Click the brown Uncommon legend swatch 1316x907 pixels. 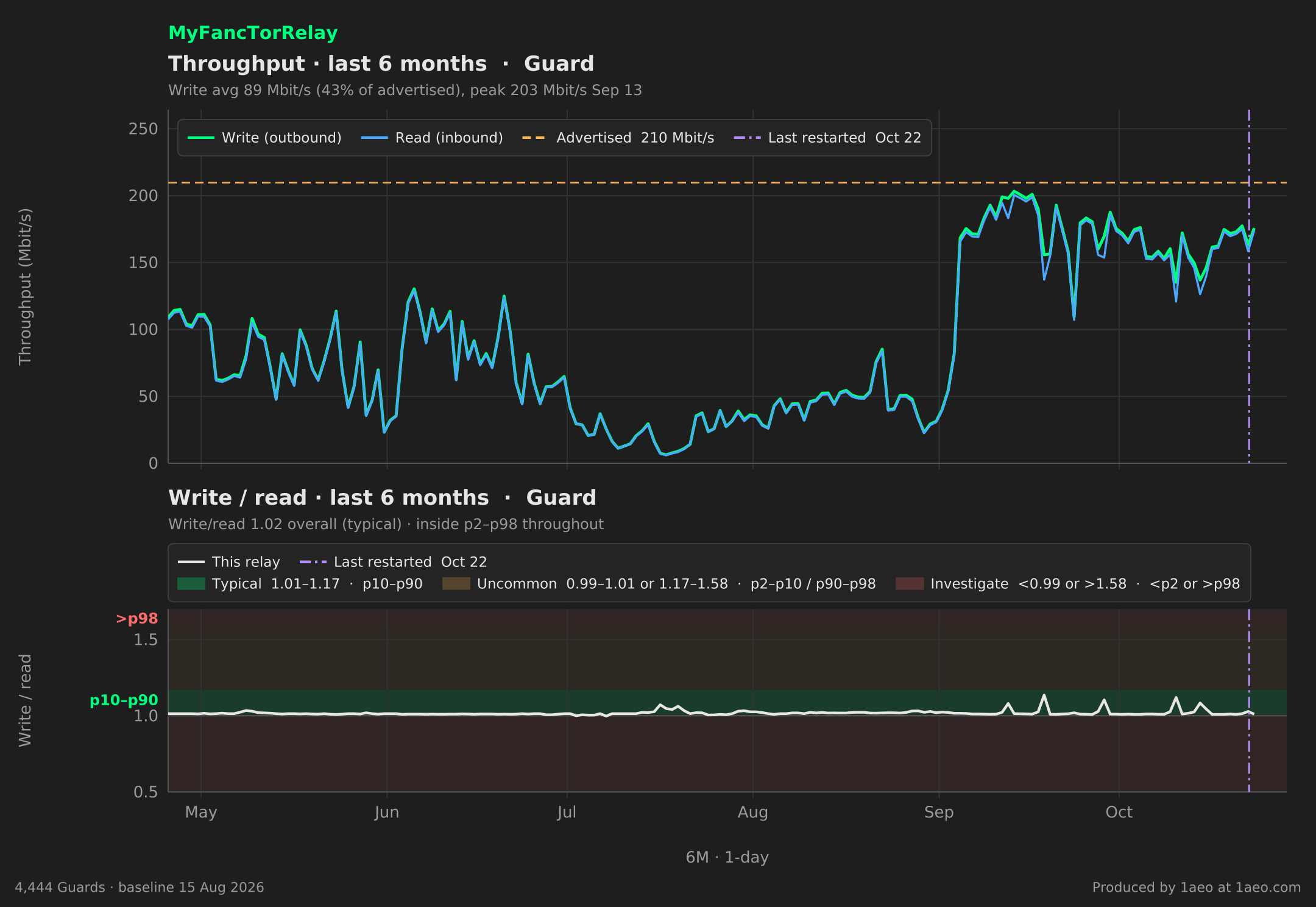point(456,584)
